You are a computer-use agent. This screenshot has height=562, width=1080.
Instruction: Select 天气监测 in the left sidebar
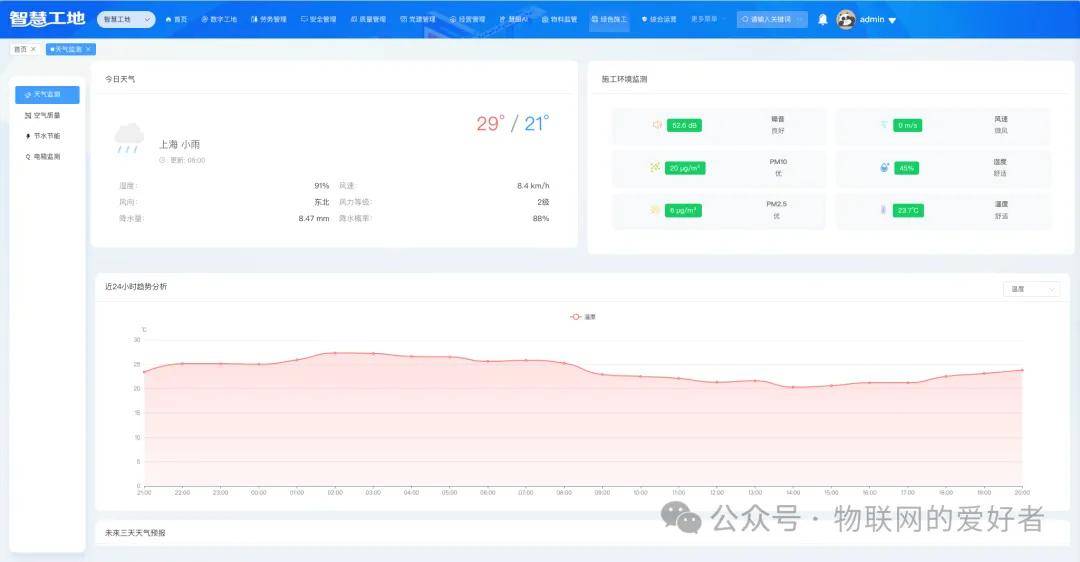coord(48,94)
